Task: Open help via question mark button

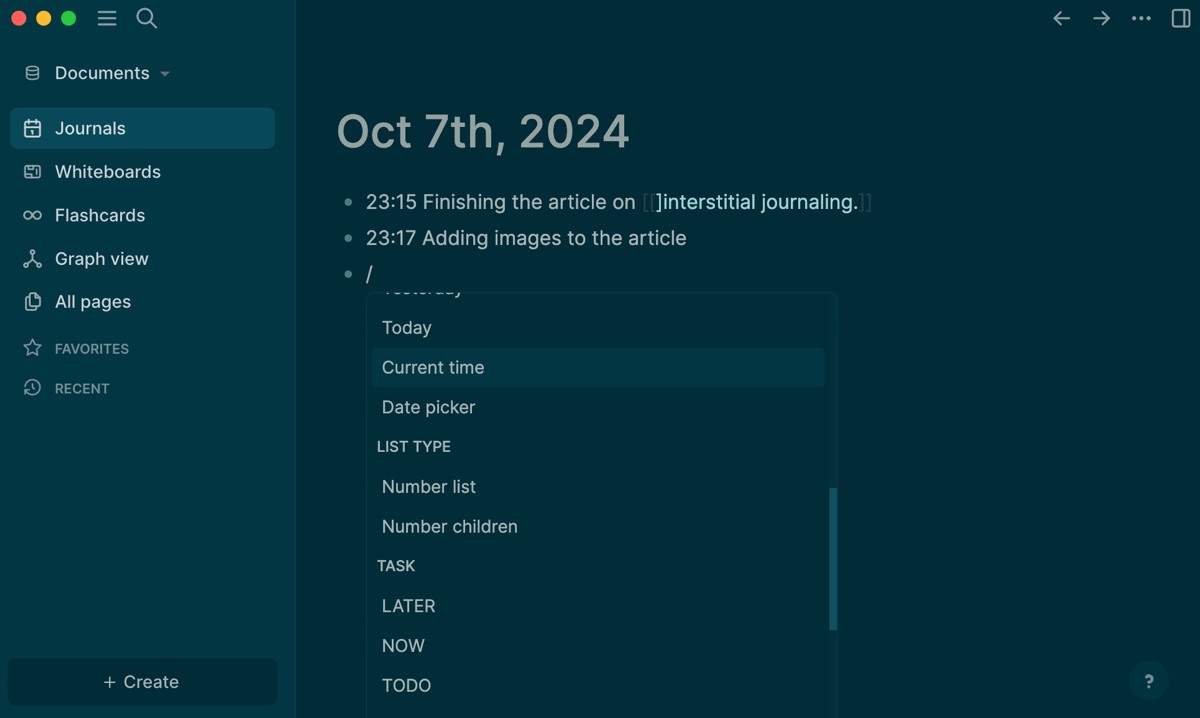Action: [x=1149, y=682]
